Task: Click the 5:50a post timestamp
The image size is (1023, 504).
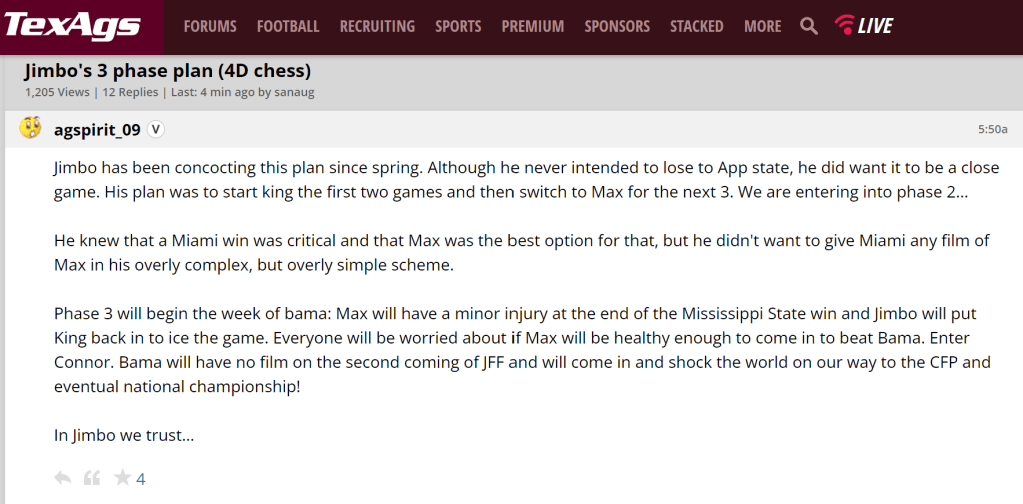Action: click(x=992, y=129)
